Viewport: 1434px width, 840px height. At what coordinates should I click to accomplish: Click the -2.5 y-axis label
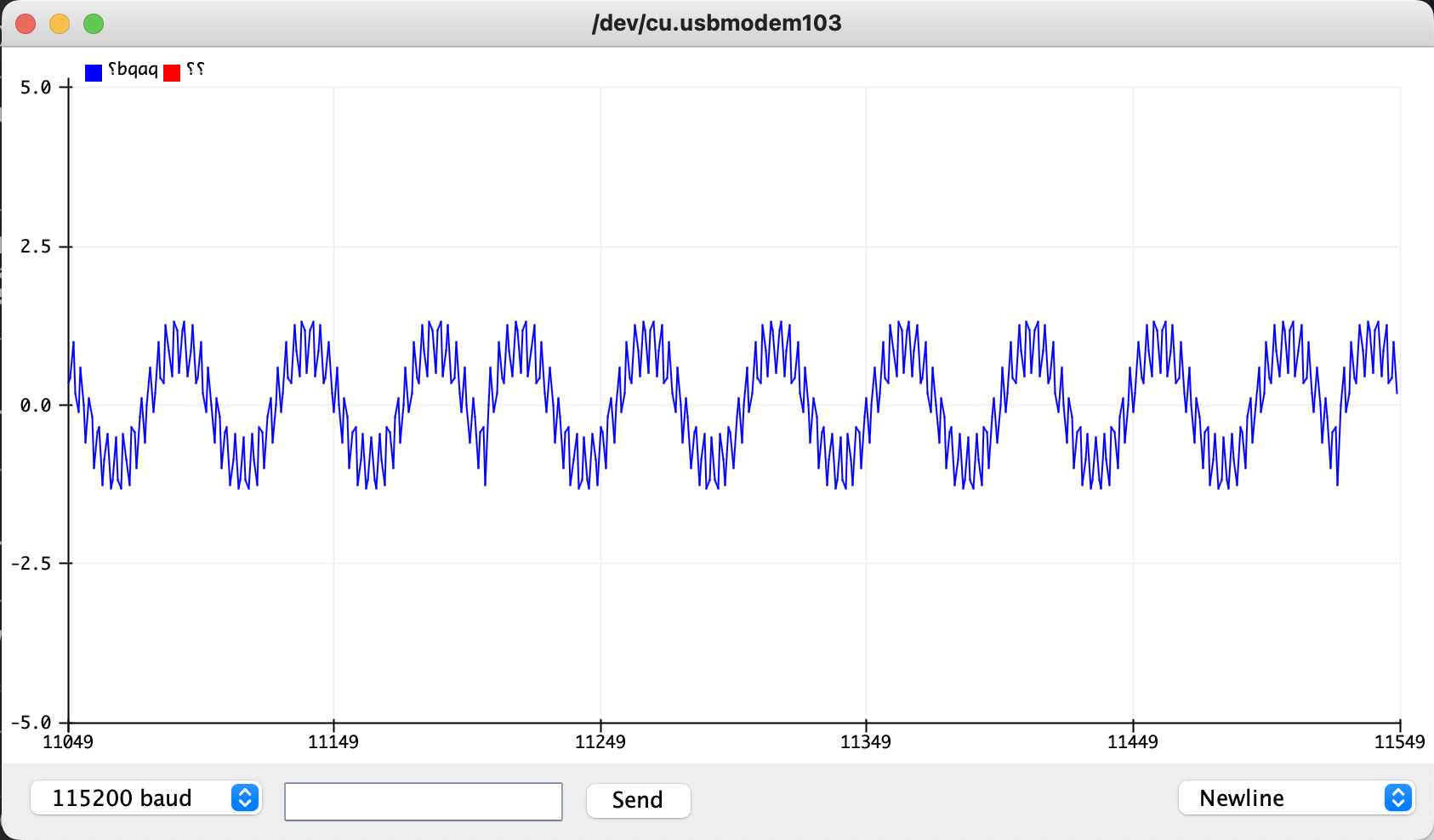pyautogui.click(x=31, y=564)
